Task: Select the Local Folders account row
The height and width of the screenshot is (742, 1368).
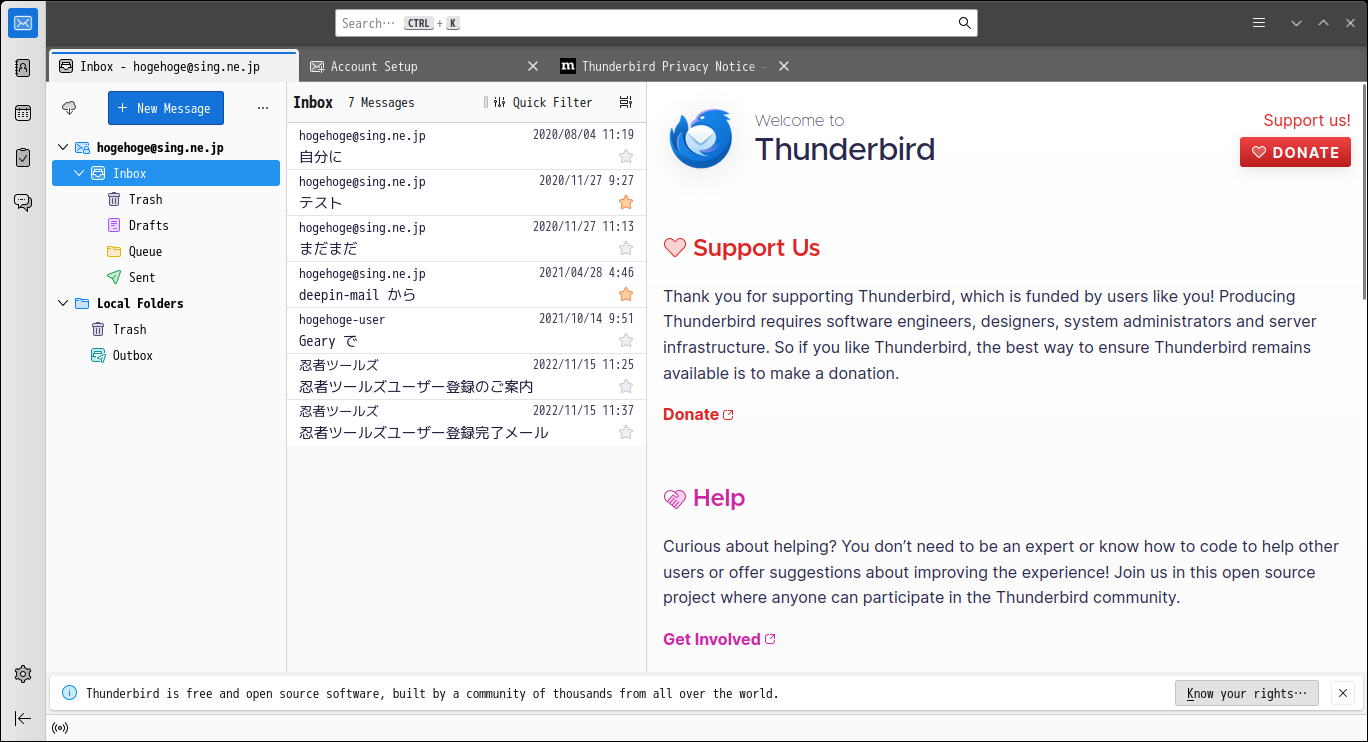Action: (x=166, y=303)
